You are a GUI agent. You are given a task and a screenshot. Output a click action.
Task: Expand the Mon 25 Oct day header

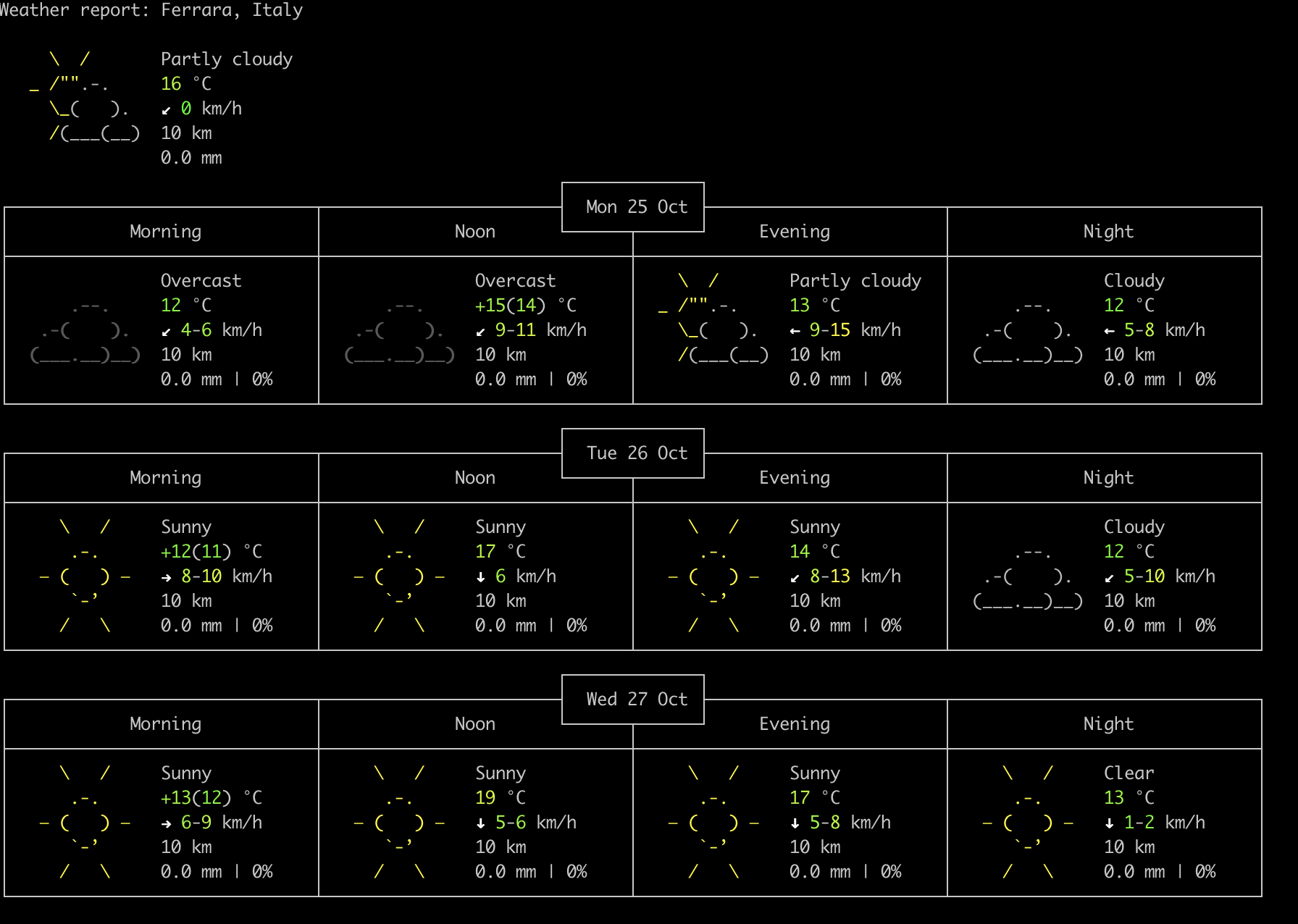pos(632,207)
